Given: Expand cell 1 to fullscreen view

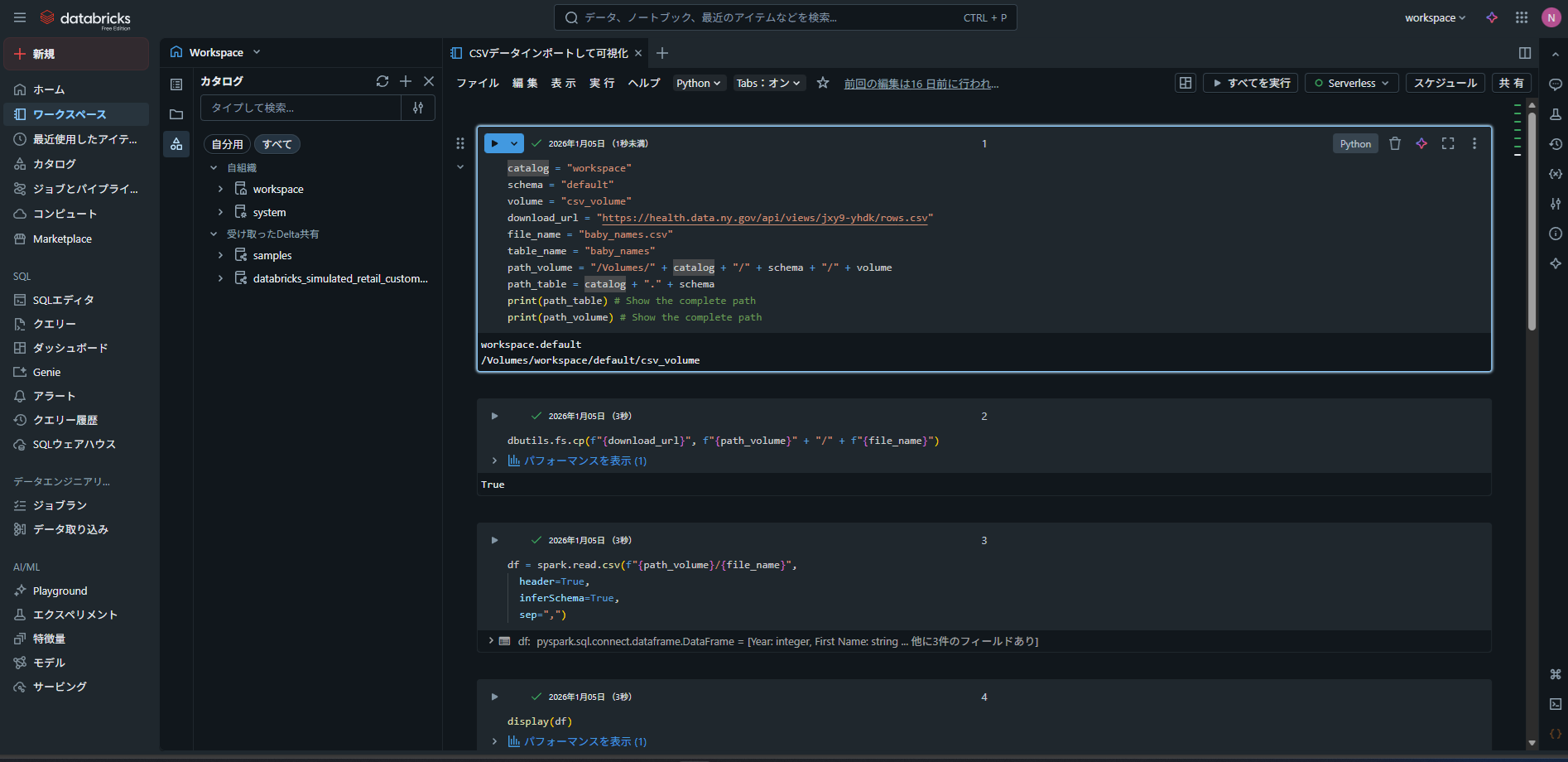Looking at the screenshot, I should pos(1448,142).
